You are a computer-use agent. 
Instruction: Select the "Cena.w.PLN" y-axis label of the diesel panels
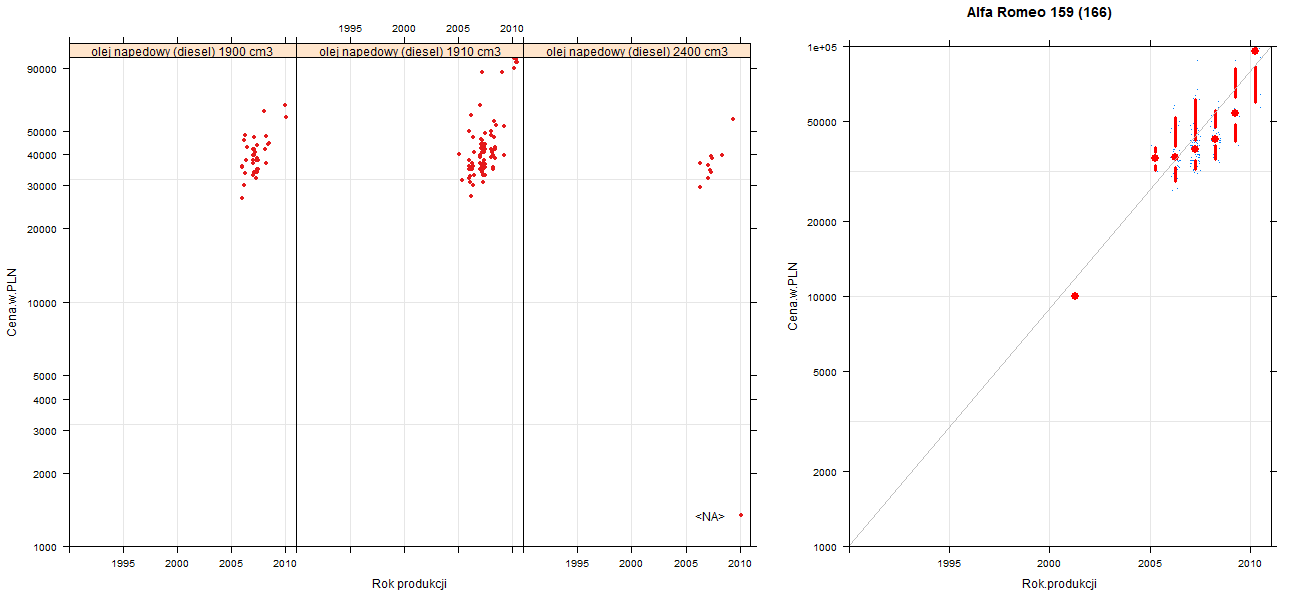pyautogui.click(x=13, y=302)
